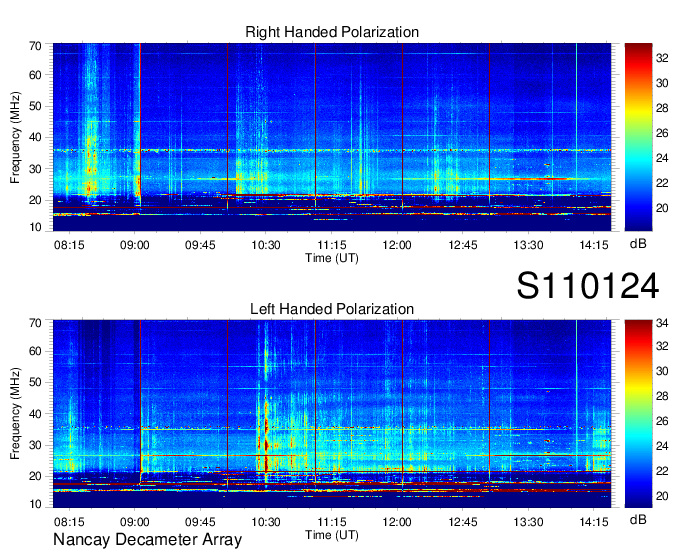Click the '11:15' tick on Right Handed time axis
This screenshot has width=680, height=552.
point(331,245)
